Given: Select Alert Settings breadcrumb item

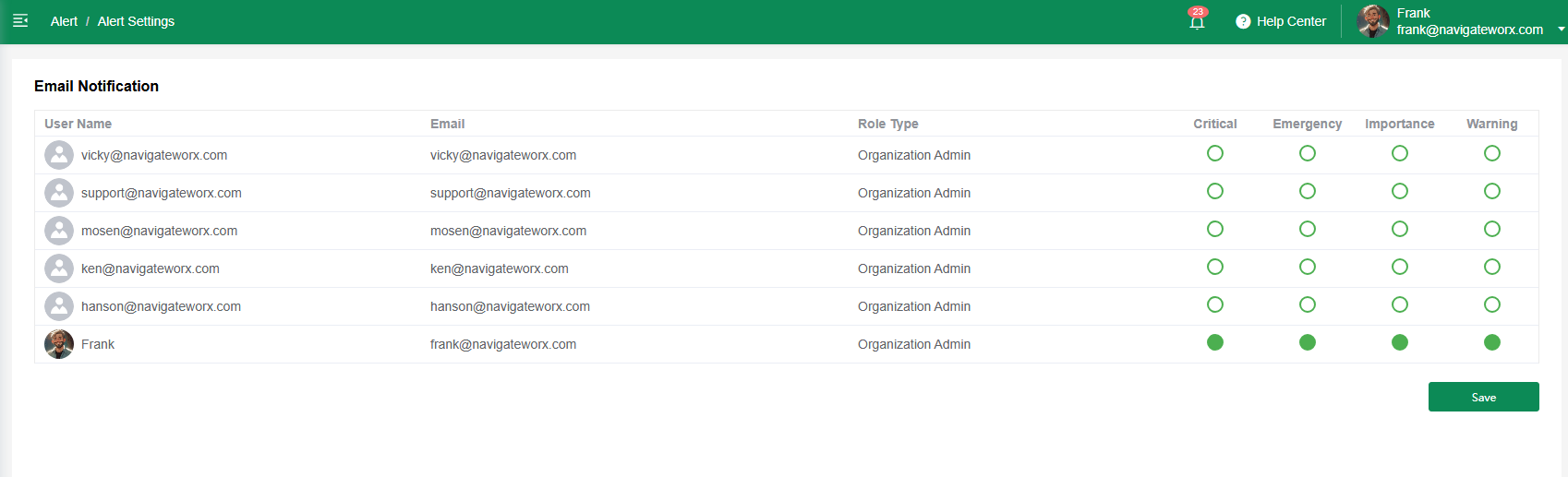Looking at the screenshot, I should [x=136, y=21].
